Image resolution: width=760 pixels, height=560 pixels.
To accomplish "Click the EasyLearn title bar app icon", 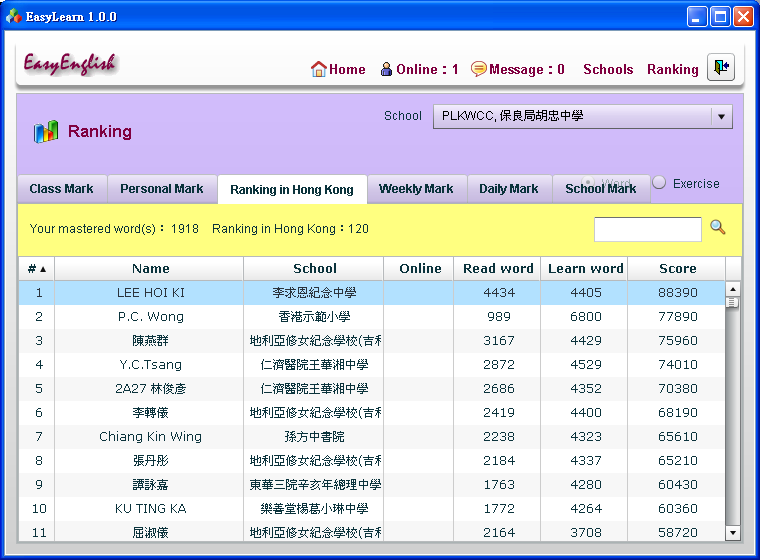I will point(14,16).
